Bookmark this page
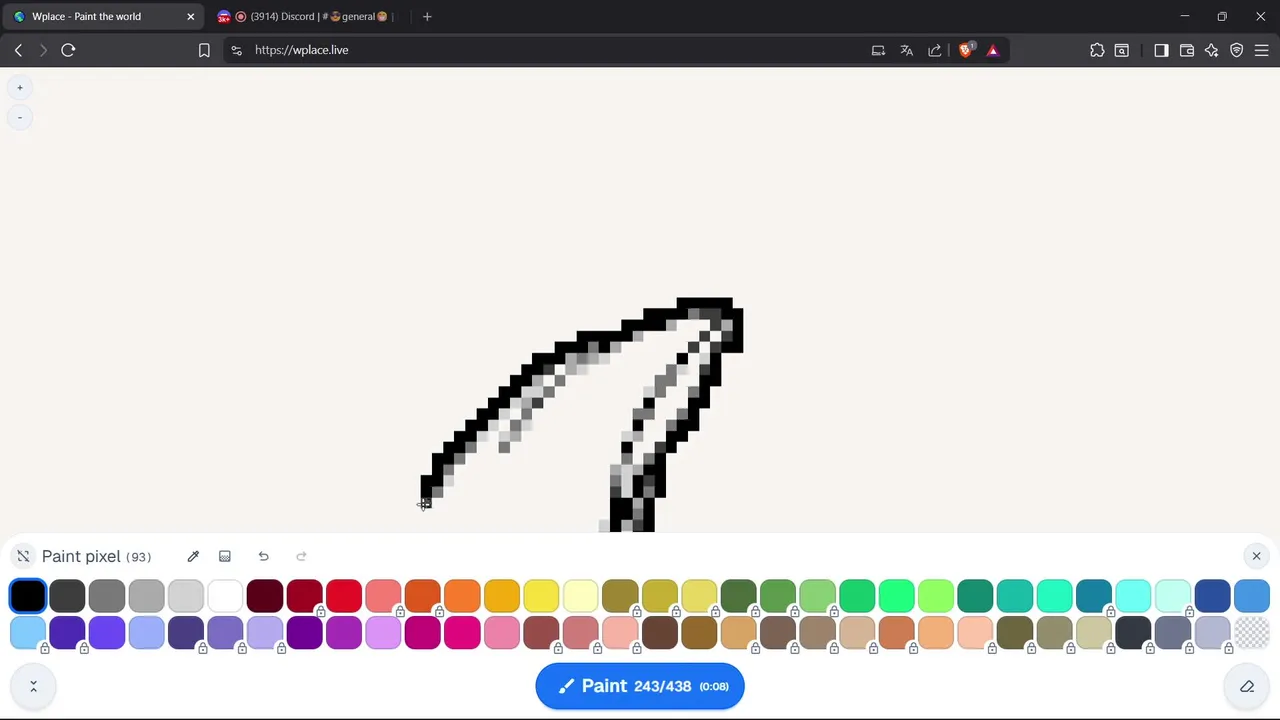 tap(204, 50)
